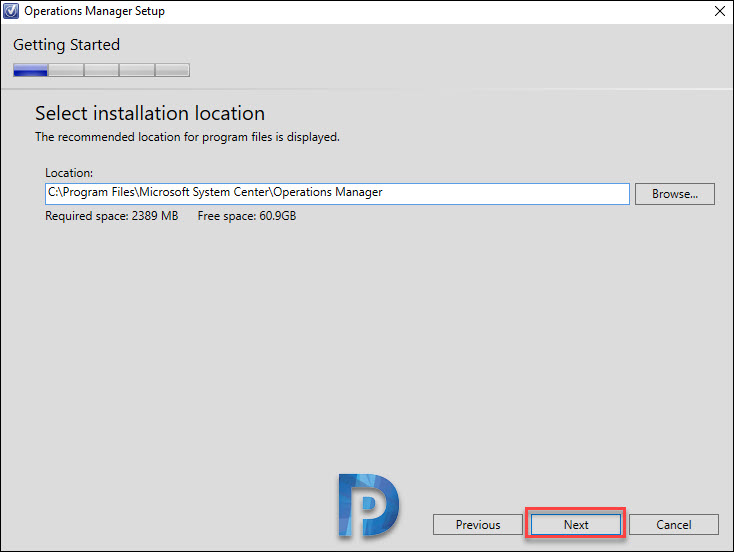Click the 'Free space: 60.9GB' text

(247, 216)
